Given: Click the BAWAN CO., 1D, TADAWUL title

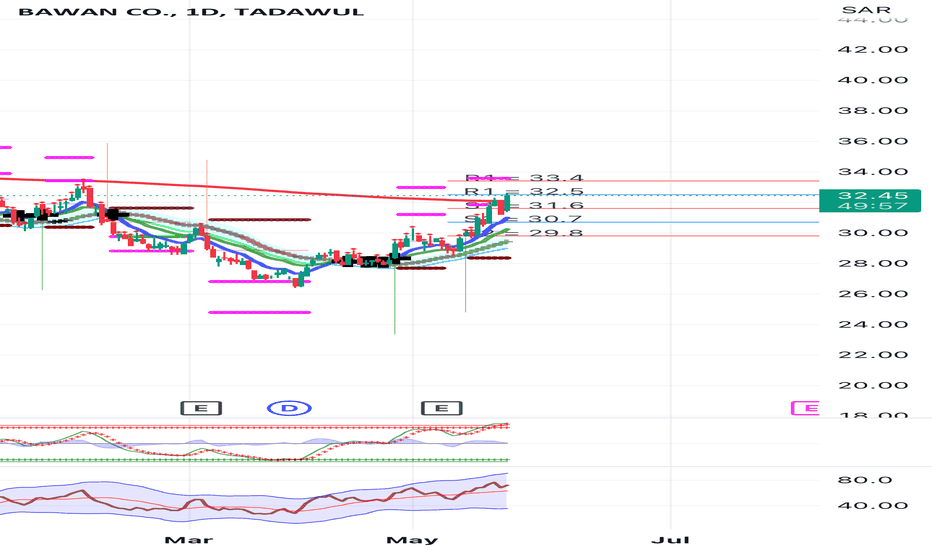Looking at the screenshot, I should click(x=191, y=12).
